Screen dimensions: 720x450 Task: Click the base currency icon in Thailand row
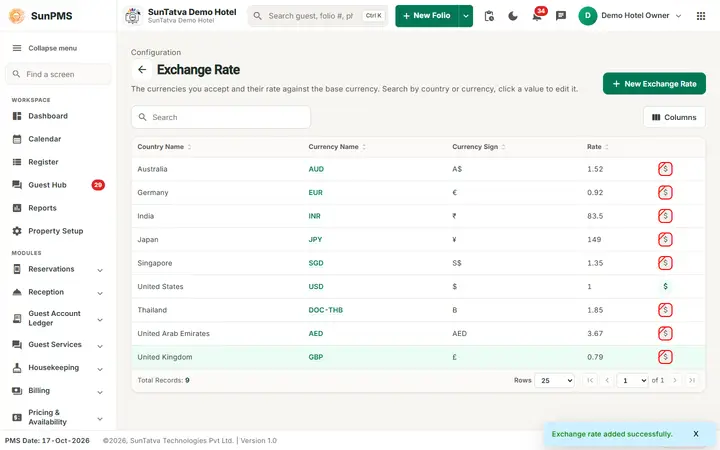pos(665,310)
